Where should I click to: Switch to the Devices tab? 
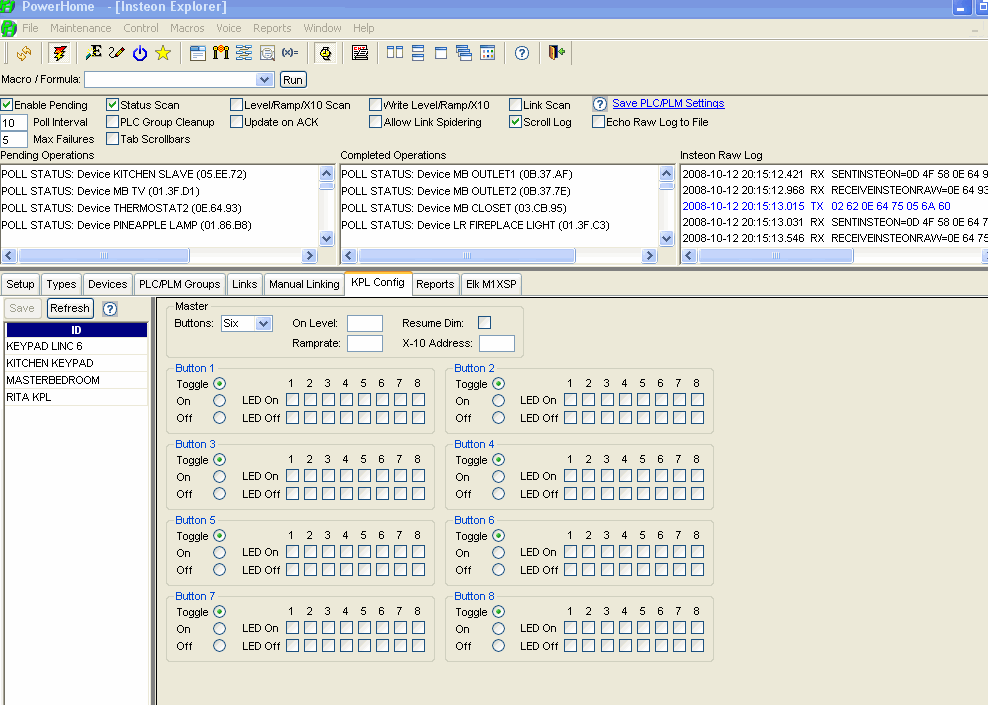click(108, 284)
